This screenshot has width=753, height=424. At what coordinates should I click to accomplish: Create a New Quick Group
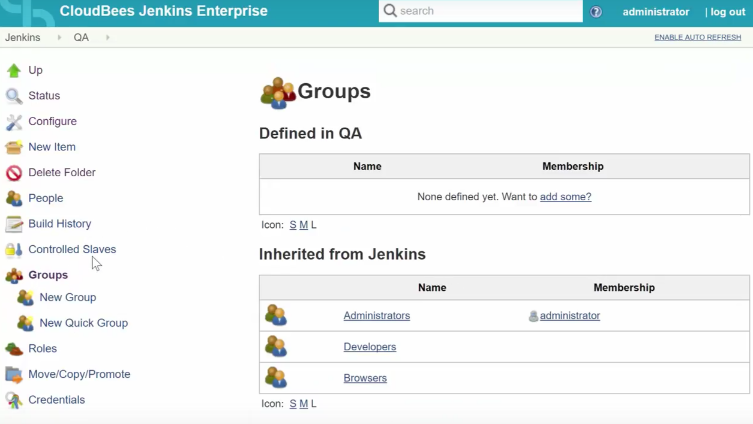pos(84,323)
